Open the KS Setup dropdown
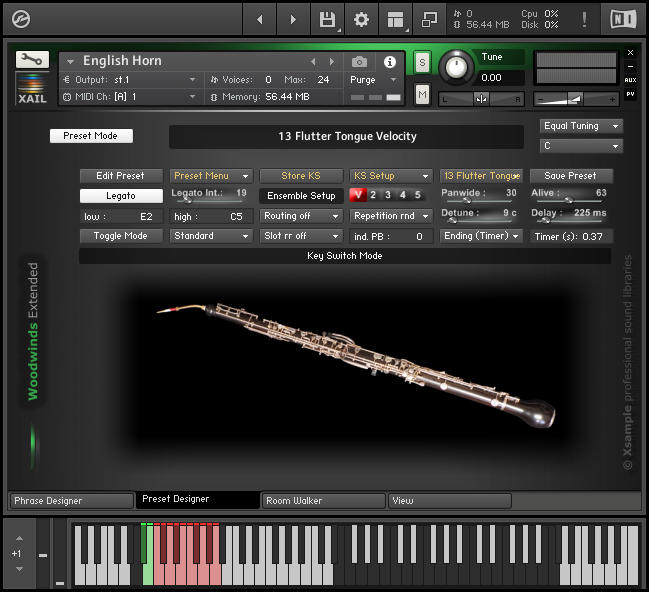Image resolution: width=649 pixels, height=592 pixels. tap(391, 176)
